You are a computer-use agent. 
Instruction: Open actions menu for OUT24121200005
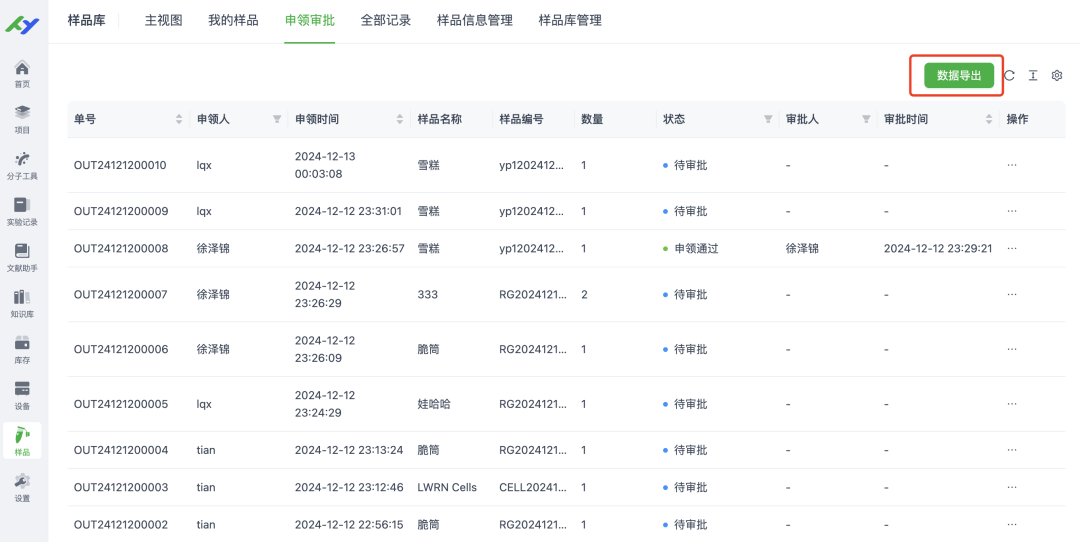(1012, 404)
